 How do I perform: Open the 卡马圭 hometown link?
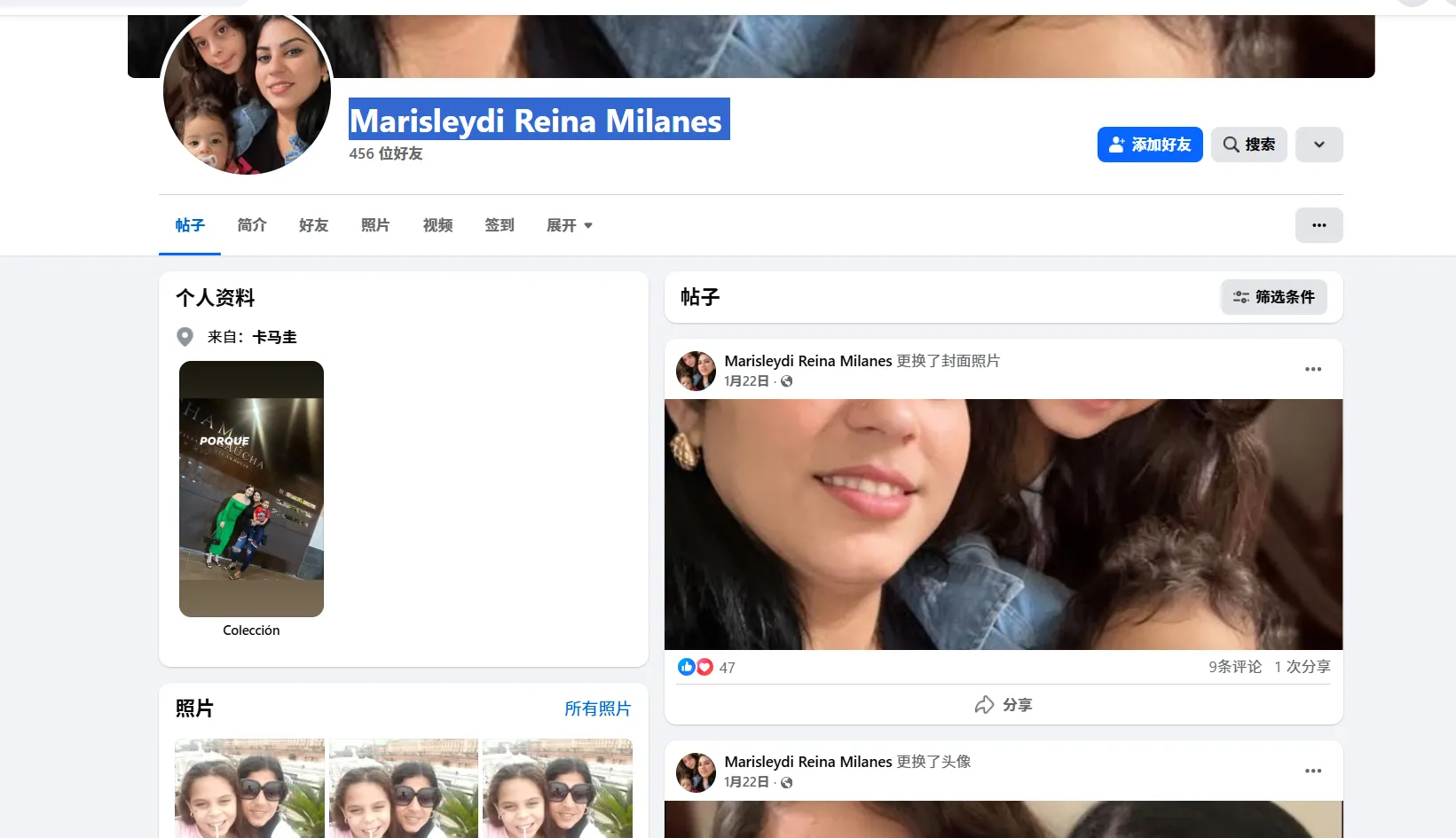[x=275, y=337]
